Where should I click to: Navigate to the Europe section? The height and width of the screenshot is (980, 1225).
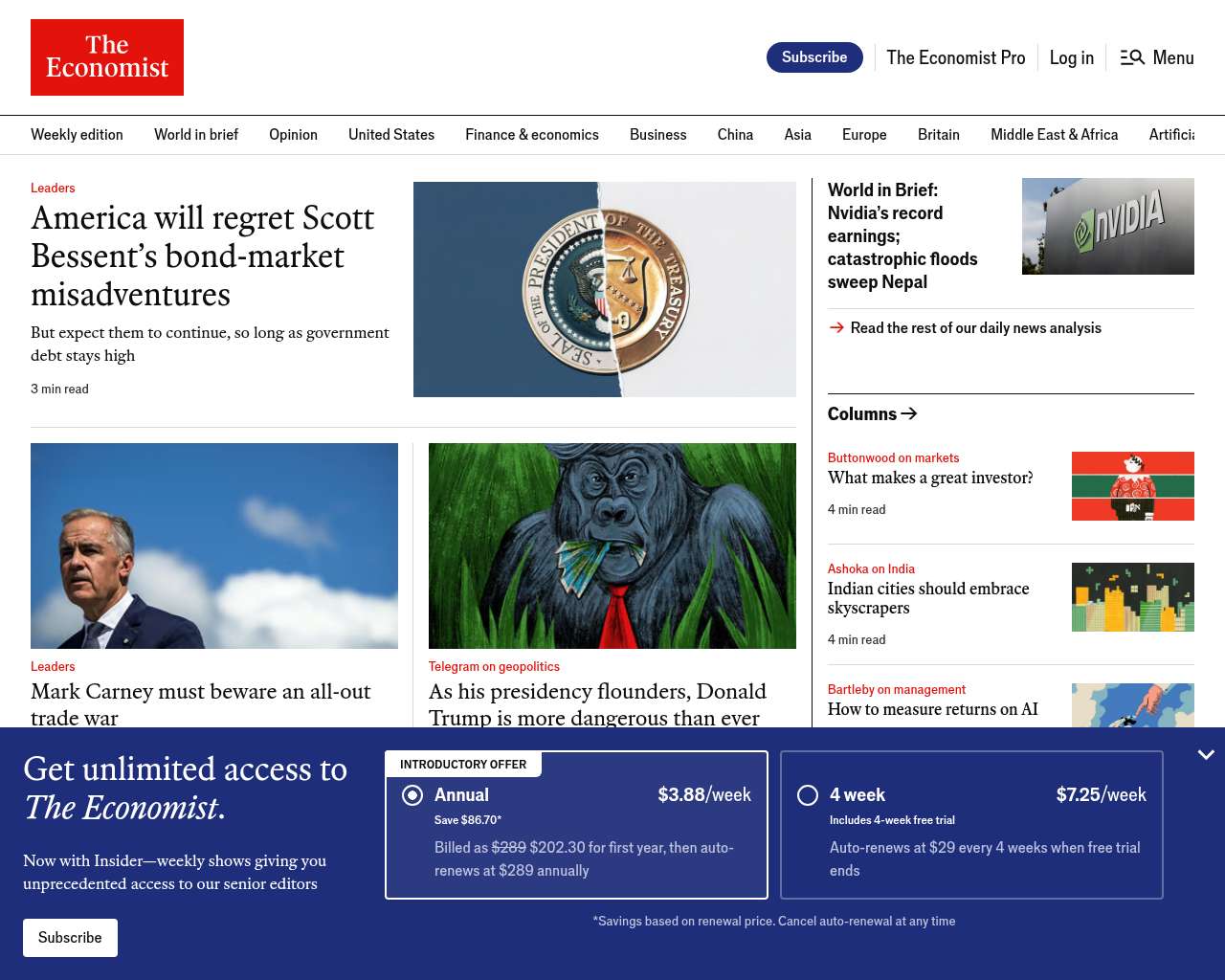(x=864, y=135)
